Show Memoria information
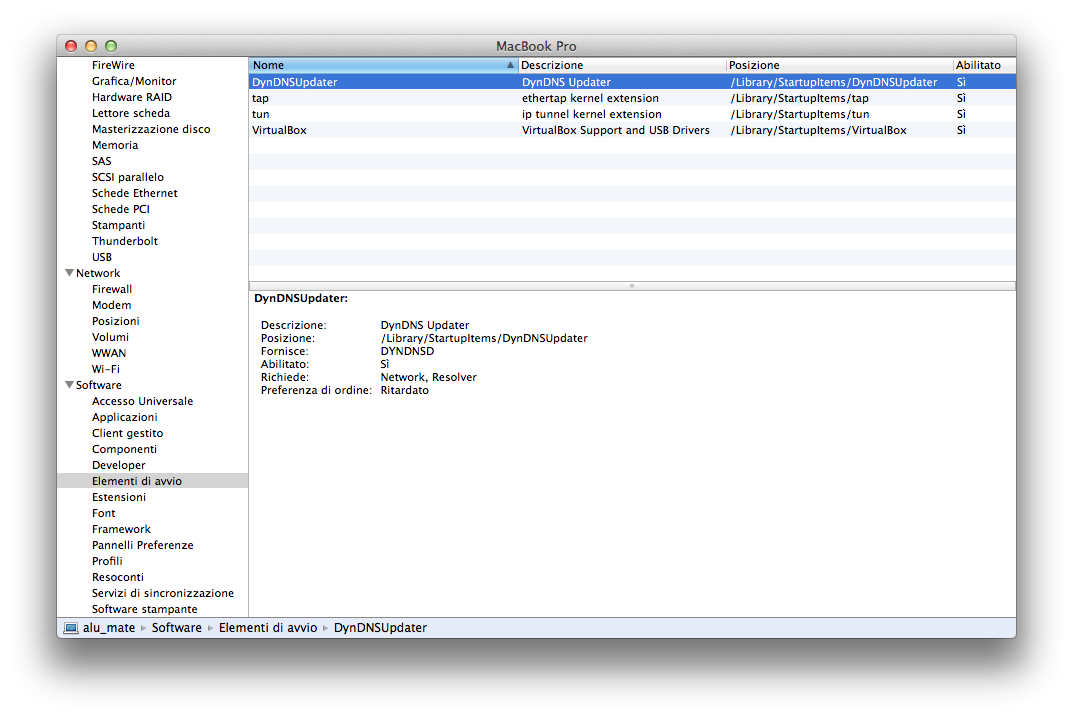Image resolution: width=1073 pixels, height=717 pixels. (x=115, y=145)
